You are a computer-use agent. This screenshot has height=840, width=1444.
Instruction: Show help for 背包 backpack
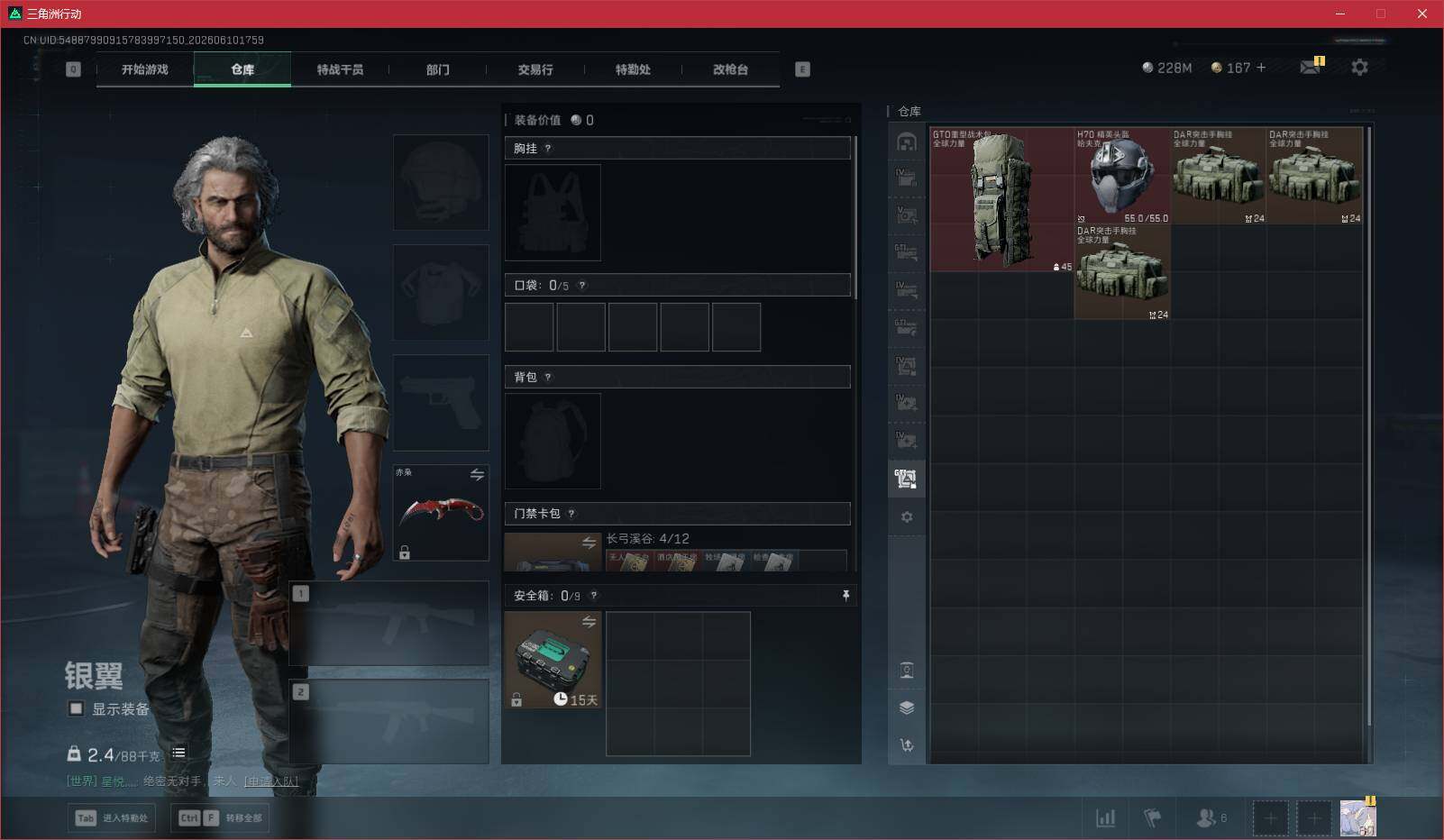(548, 378)
